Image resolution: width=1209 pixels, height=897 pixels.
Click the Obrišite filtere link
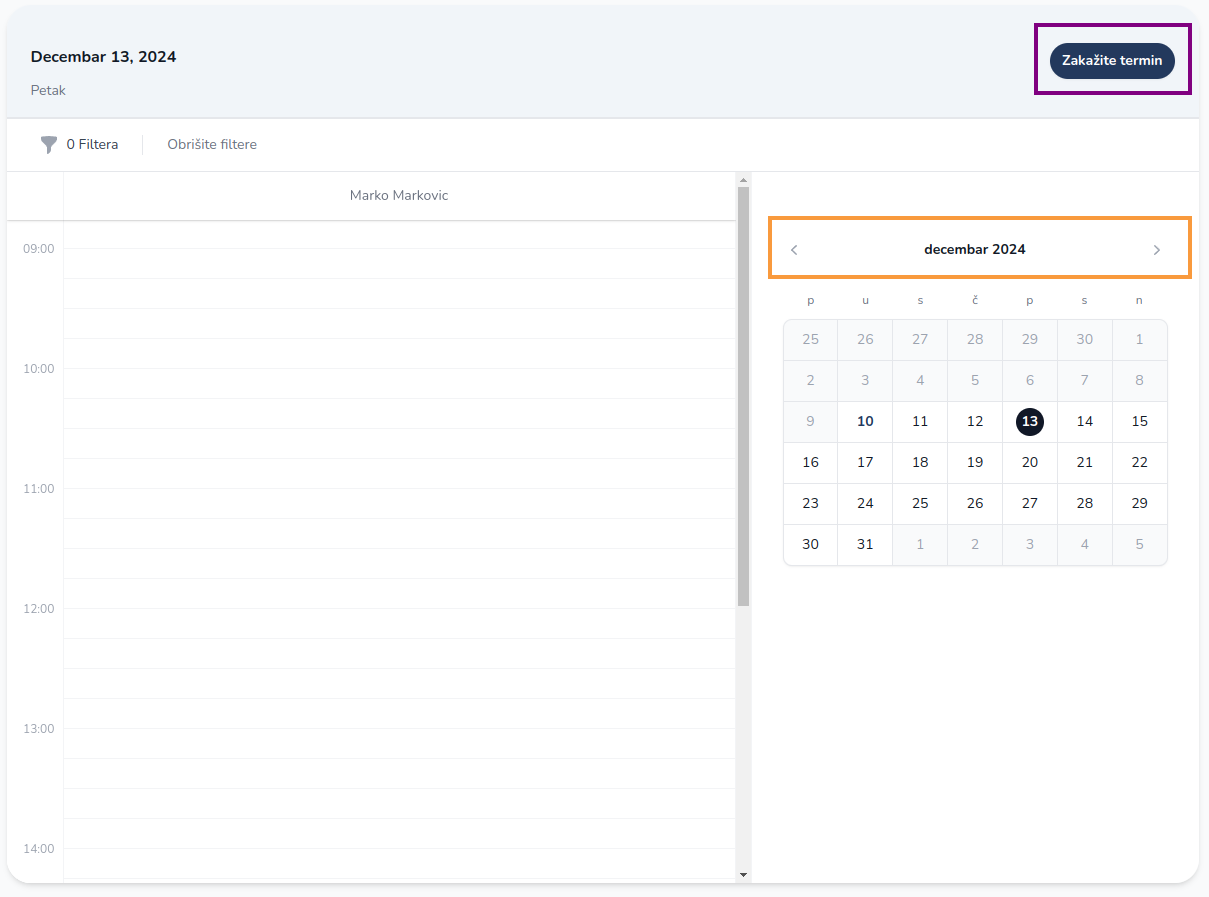point(212,145)
